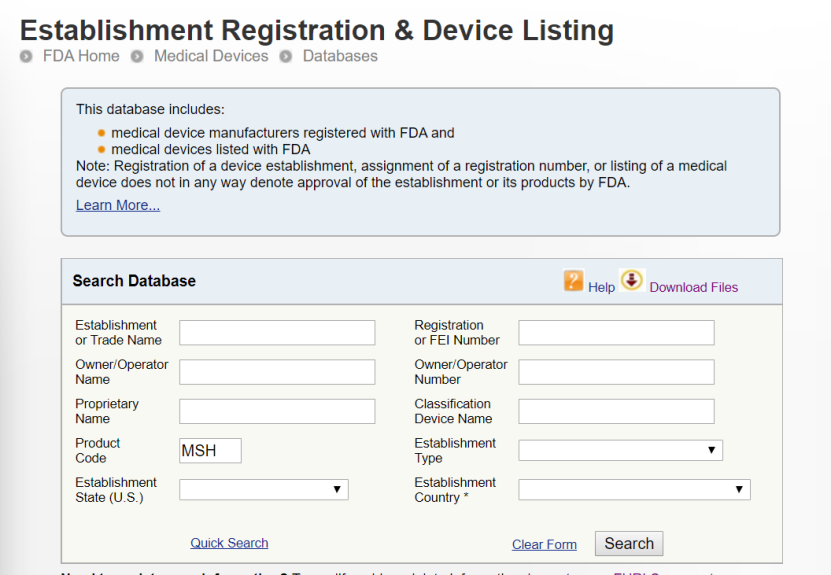The image size is (831, 575).
Task: Expand the Establishment Type dropdown
Action: point(621,450)
